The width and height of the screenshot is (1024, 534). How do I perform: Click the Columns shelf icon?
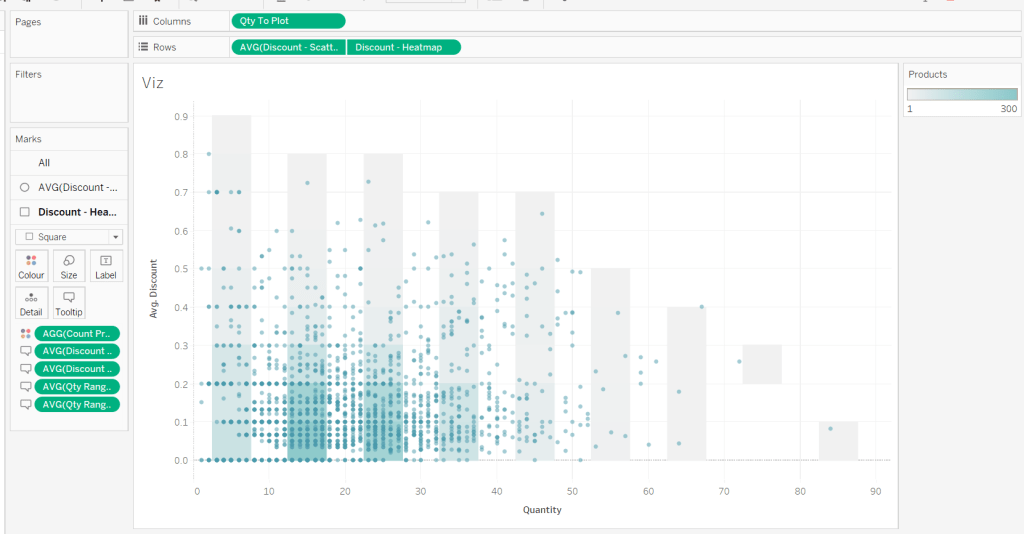click(x=144, y=21)
